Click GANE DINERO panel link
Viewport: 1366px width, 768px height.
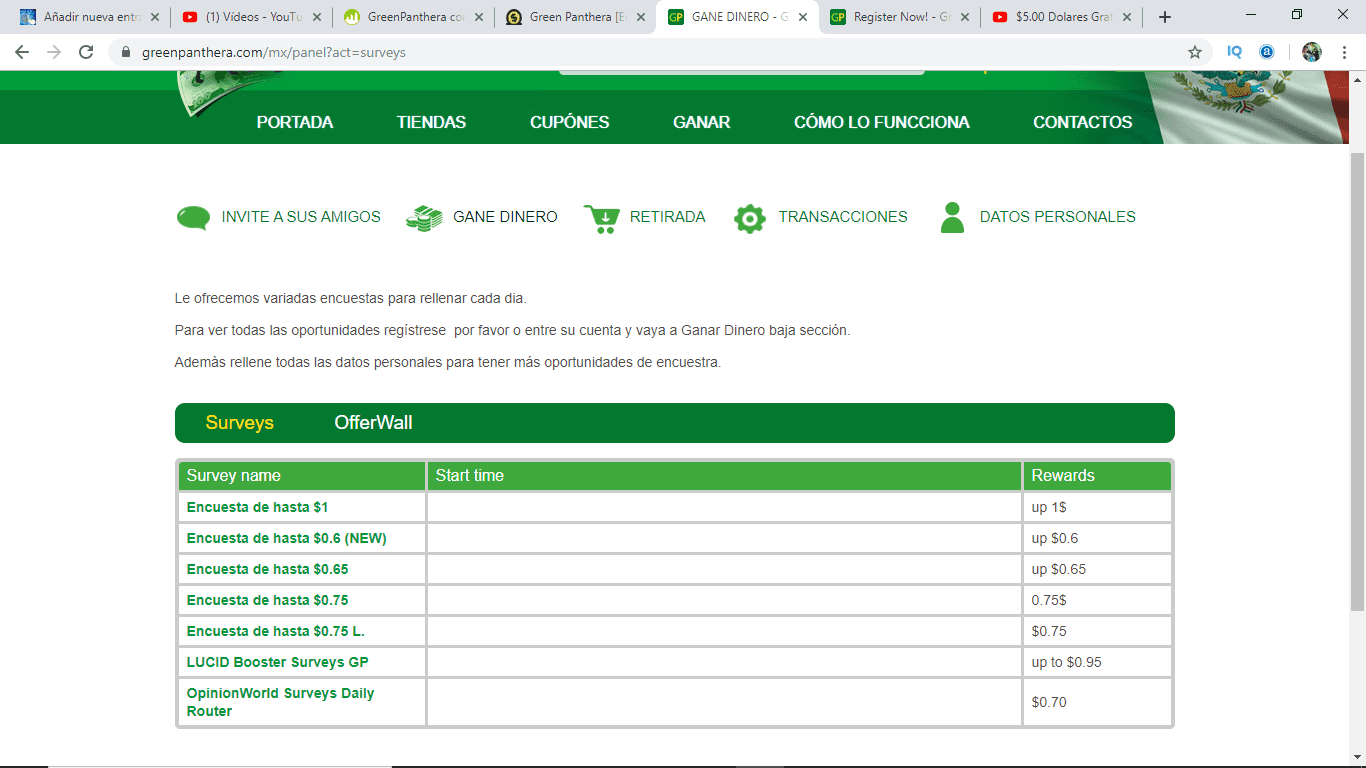click(505, 217)
